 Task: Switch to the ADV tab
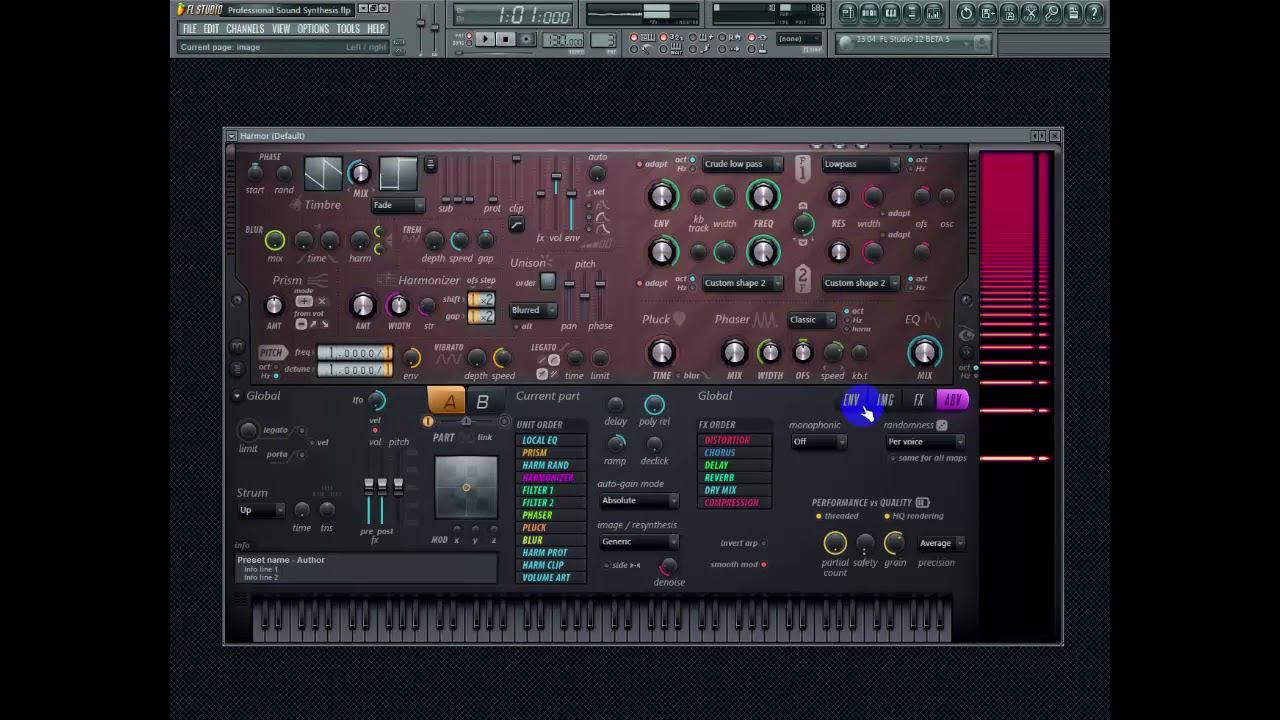[x=952, y=400]
